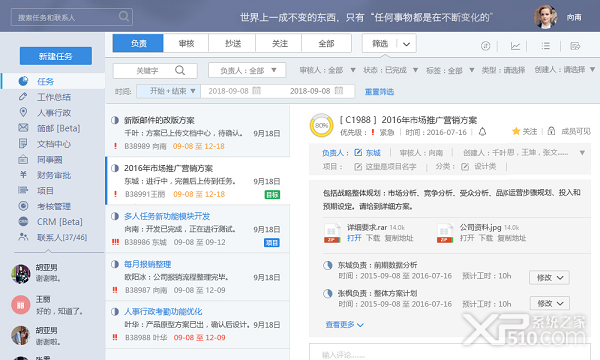This screenshot has height=360, width=600.
Task: Click the 新建任务 button
Action: [x=56, y=56]
